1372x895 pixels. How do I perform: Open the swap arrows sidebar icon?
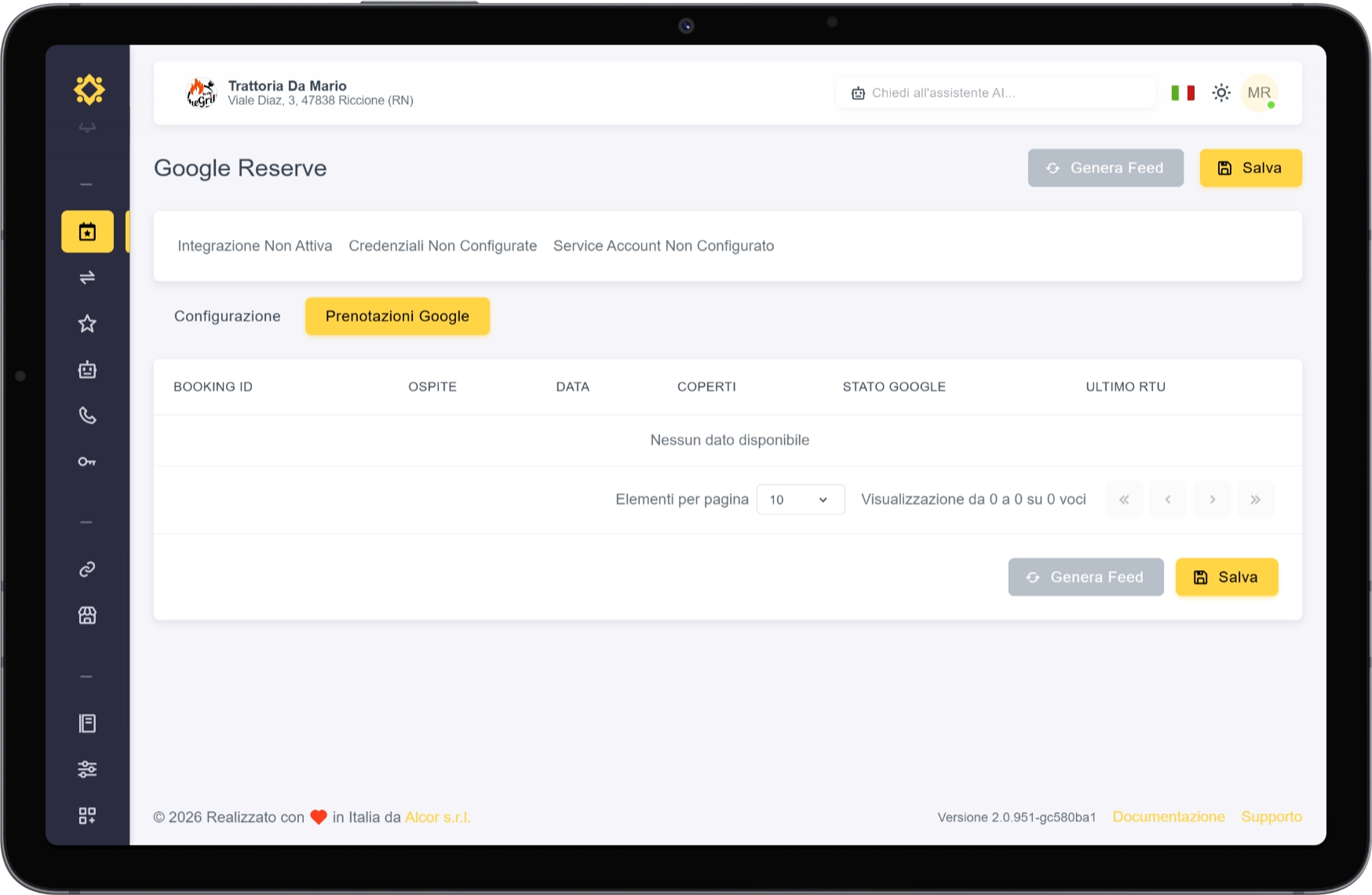(x=87, y=277)
